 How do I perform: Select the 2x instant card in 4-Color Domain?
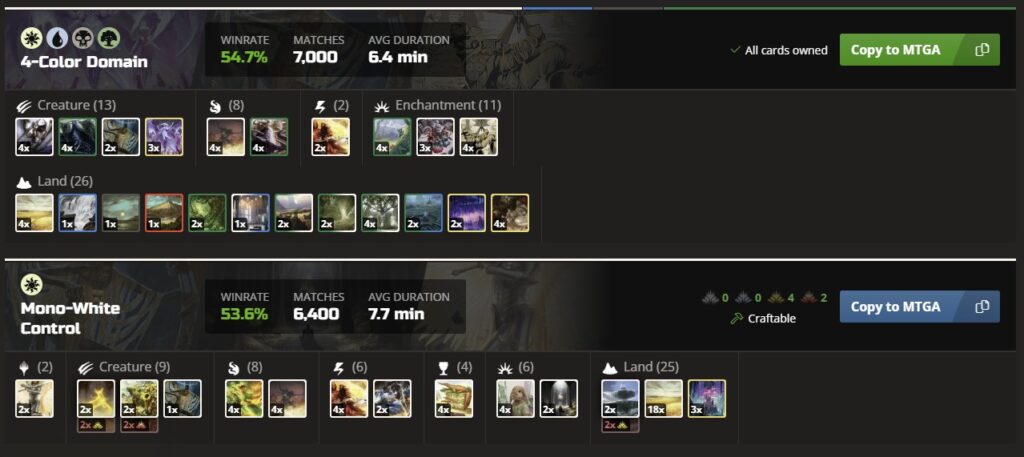(x=330, y=136)
